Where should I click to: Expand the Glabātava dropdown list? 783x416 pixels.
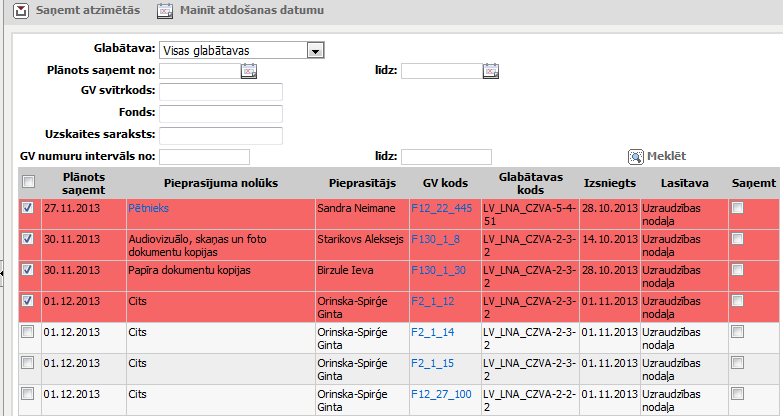[315, 50]
